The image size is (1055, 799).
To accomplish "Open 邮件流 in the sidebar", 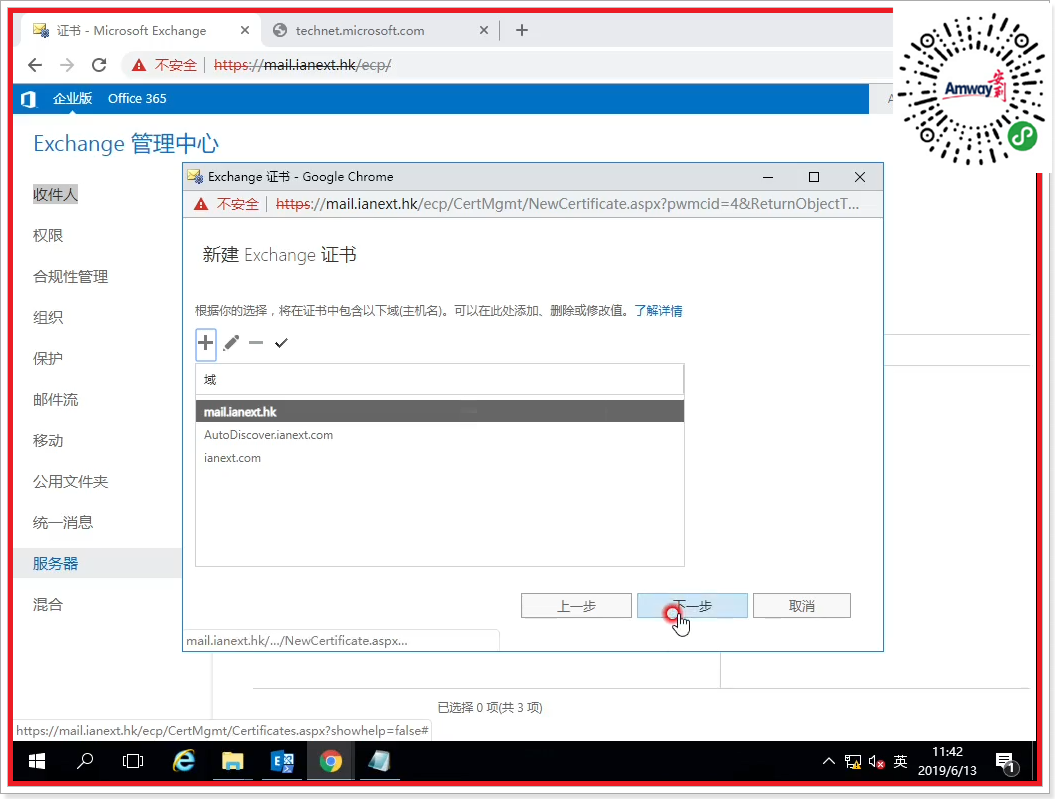I will click(x=56, y=400).
